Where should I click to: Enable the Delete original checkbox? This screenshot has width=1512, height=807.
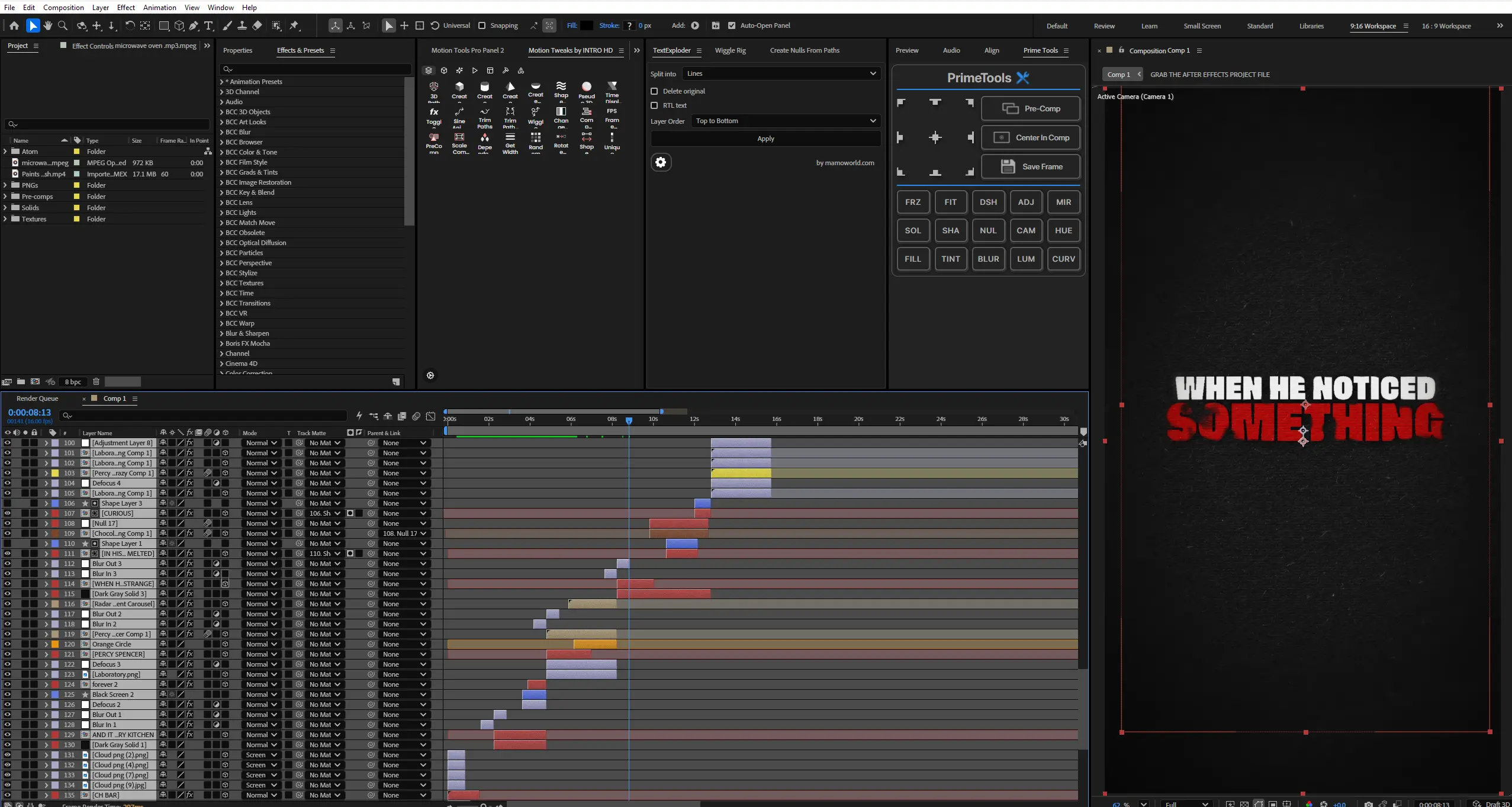pos(654,91)
